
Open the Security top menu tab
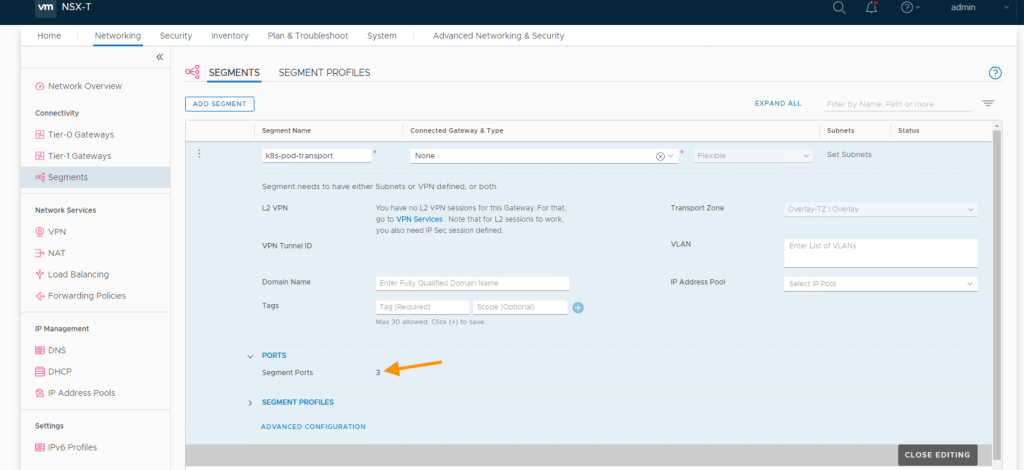(x=176, y=36)
